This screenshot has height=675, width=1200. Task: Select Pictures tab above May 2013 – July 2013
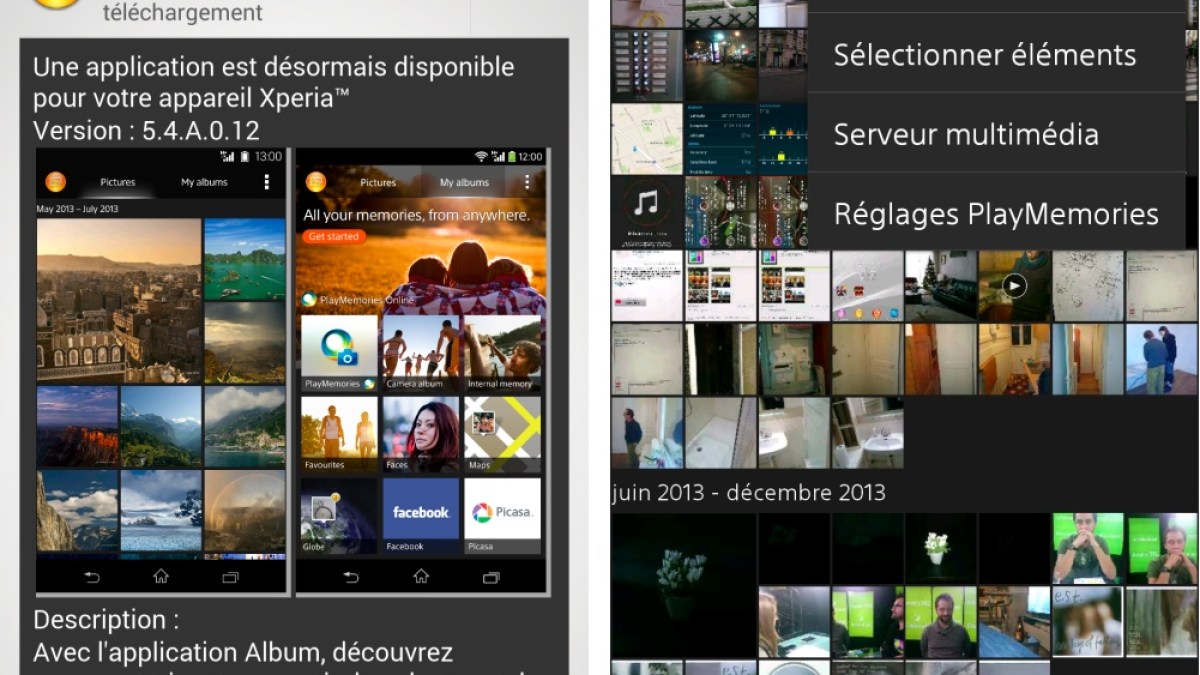pyautogui.click(x=118, y=182)
